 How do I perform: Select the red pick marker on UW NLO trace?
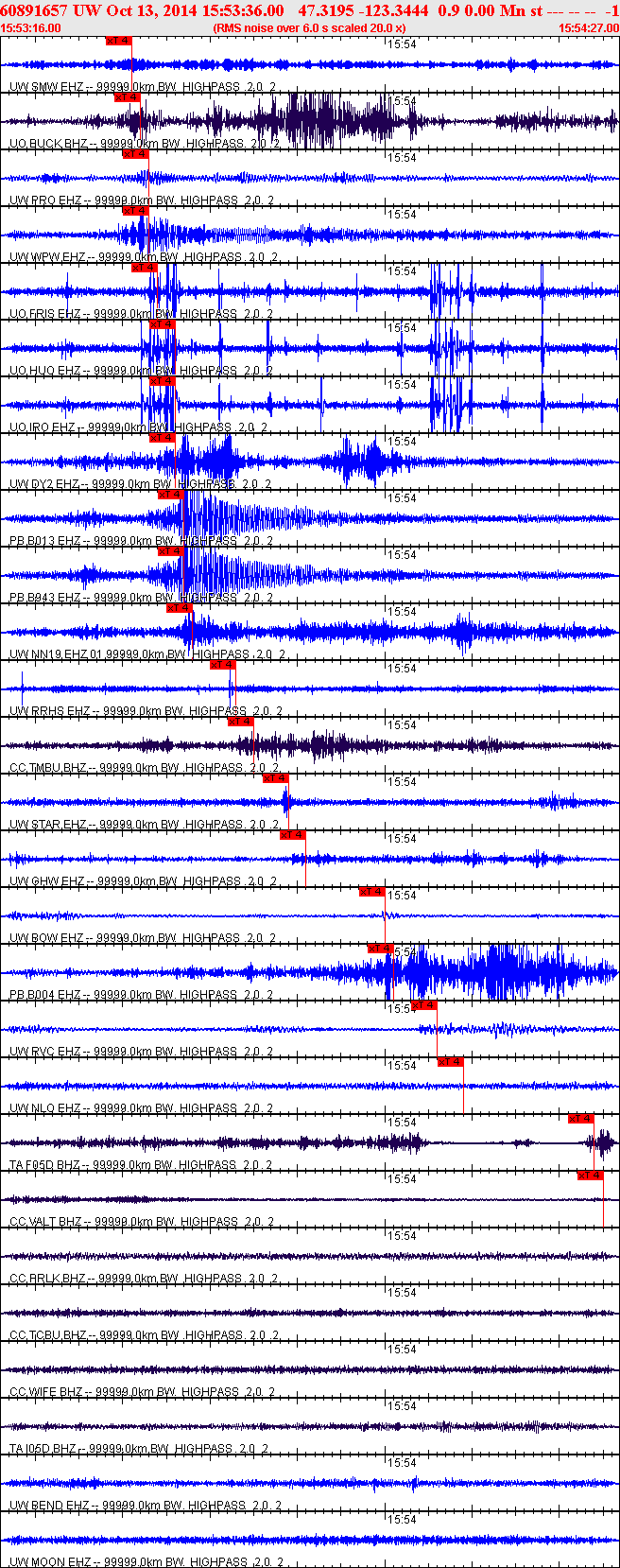click(450, 1062)
